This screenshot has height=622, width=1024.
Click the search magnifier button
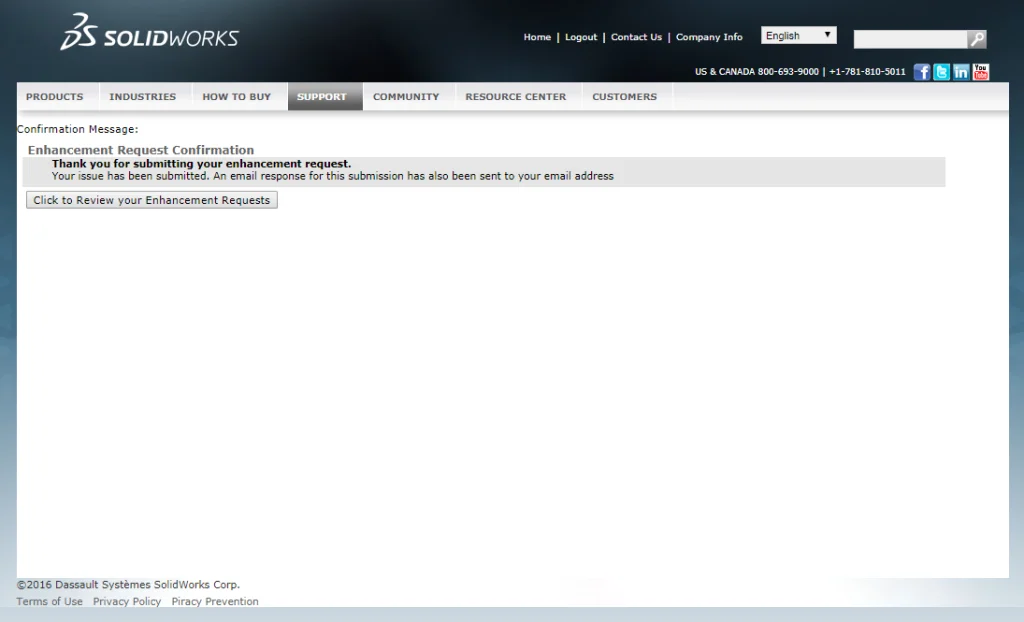pyautogui.click(x=977, y=39)
